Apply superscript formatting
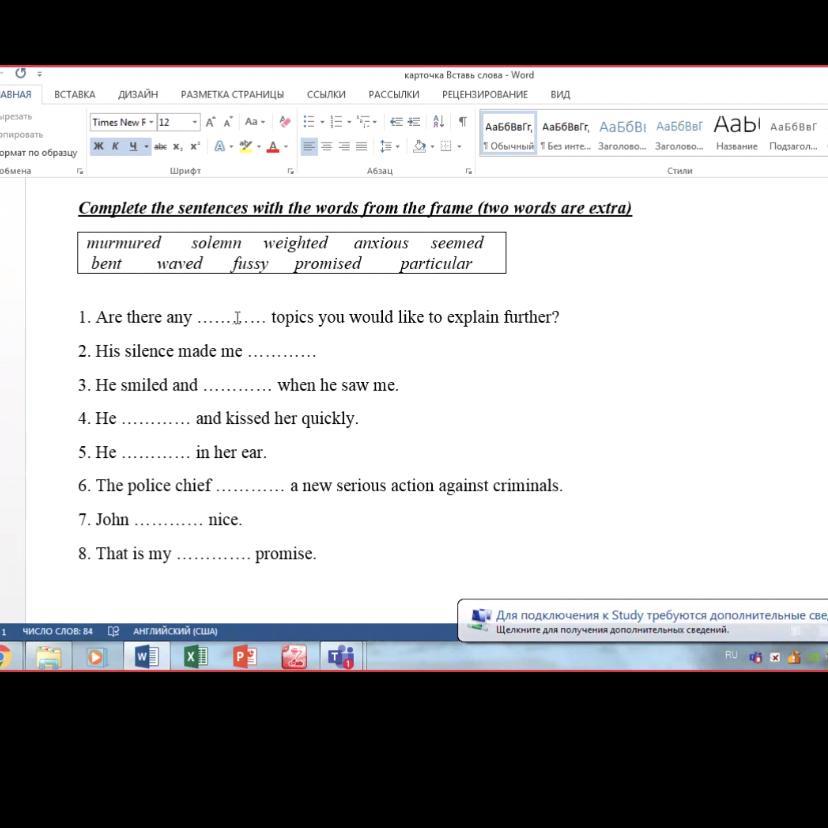This screenshot has height=828, width=828. pos(195,146)
